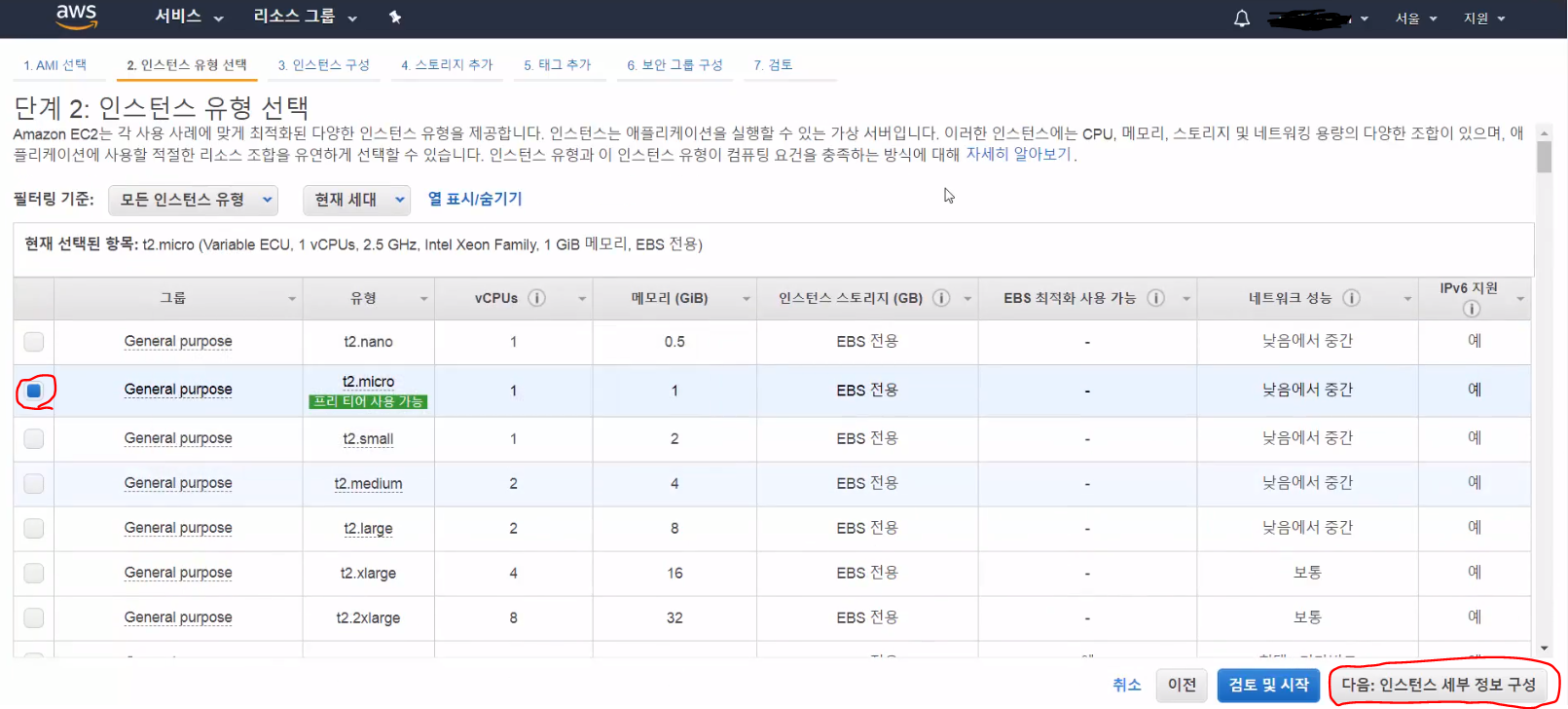Click the page vertical scrollbar thumb
The height and width of the screenshot is (709, 1568).
click(x=1545, y=157)
